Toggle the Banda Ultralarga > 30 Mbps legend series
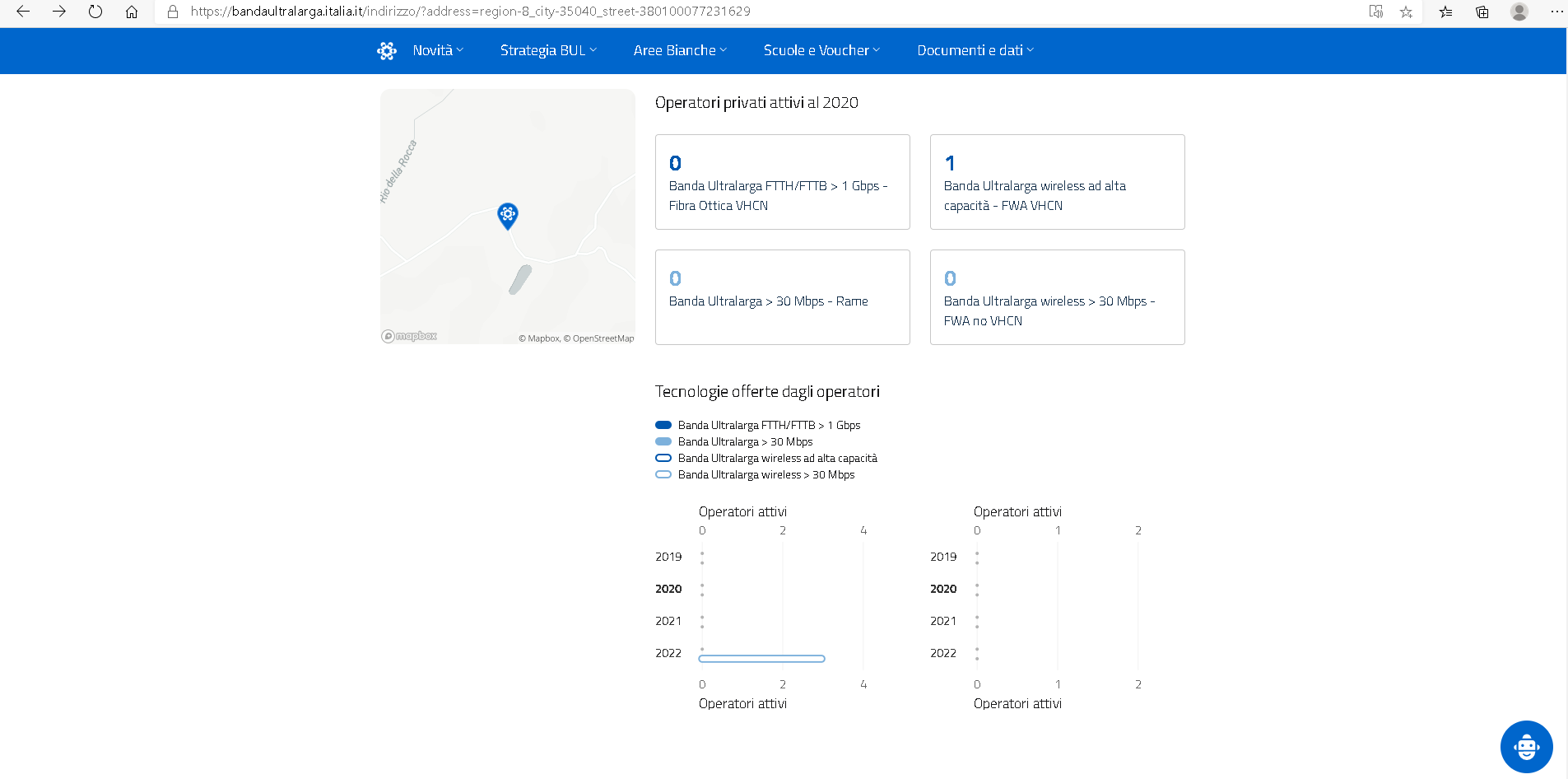Image resolution: width=1568 pixels, height=779 pixels. pyautogui.click(x=745, y=442)
